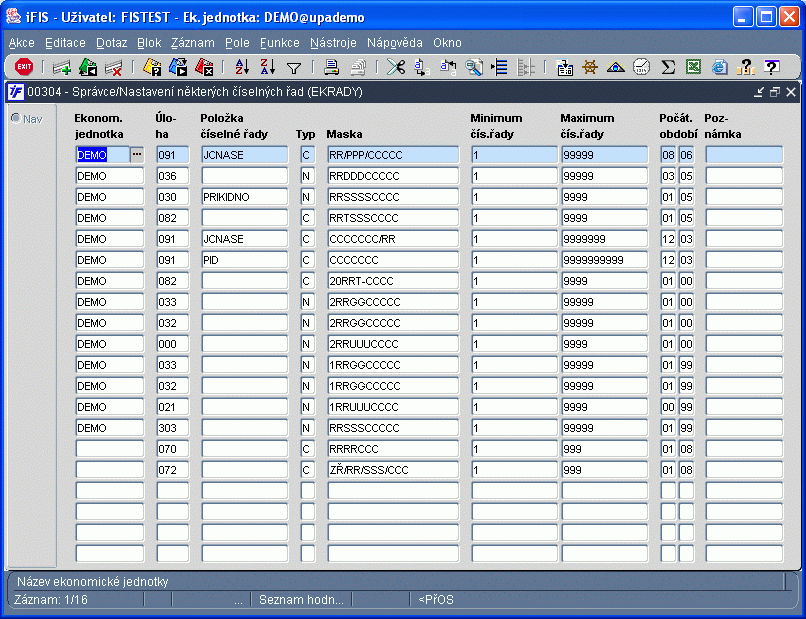Click the form with down arrow icon
806x619 pixels.
click(564, 67)
